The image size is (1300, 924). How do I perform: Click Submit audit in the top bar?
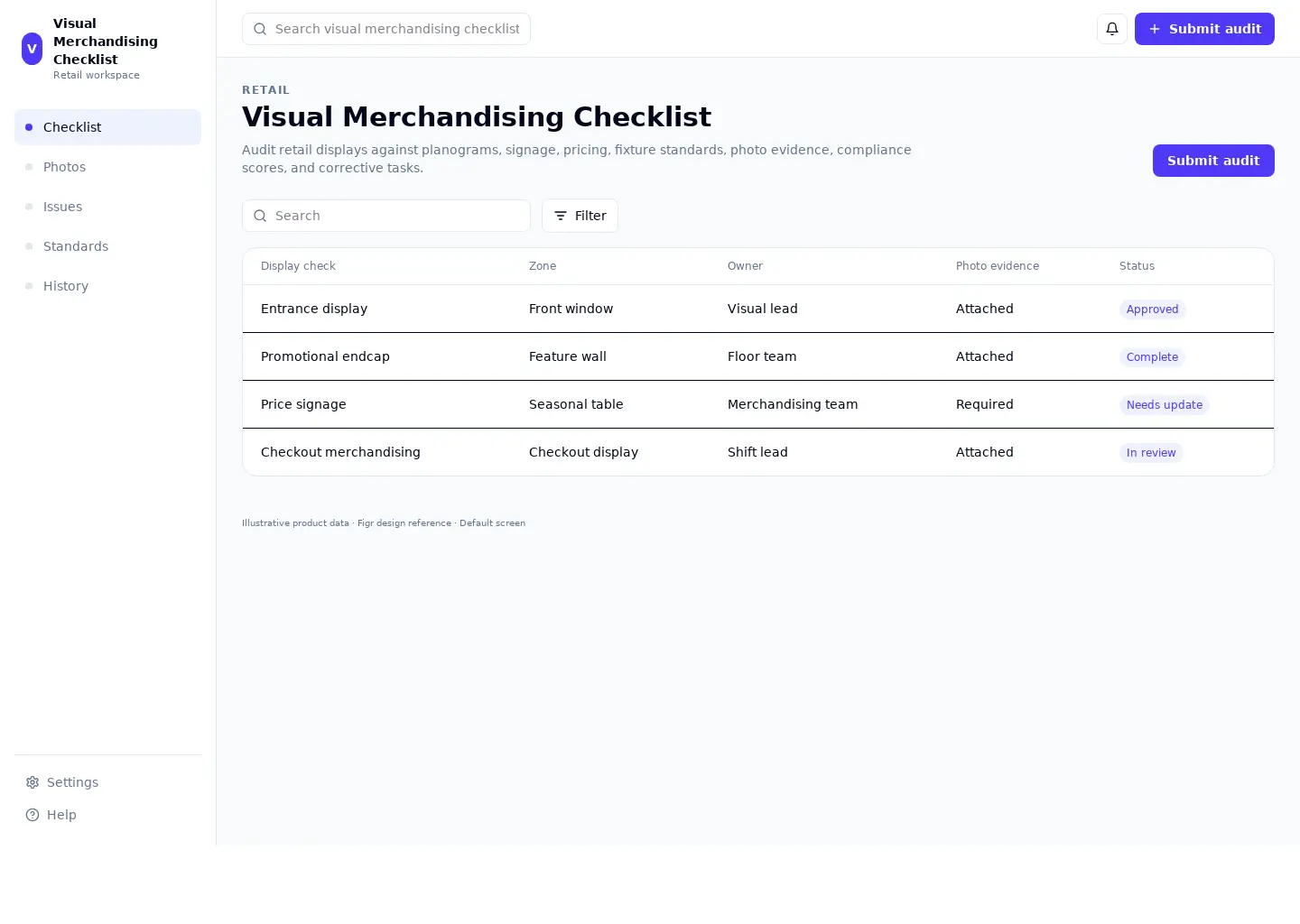pos(1204,29)
